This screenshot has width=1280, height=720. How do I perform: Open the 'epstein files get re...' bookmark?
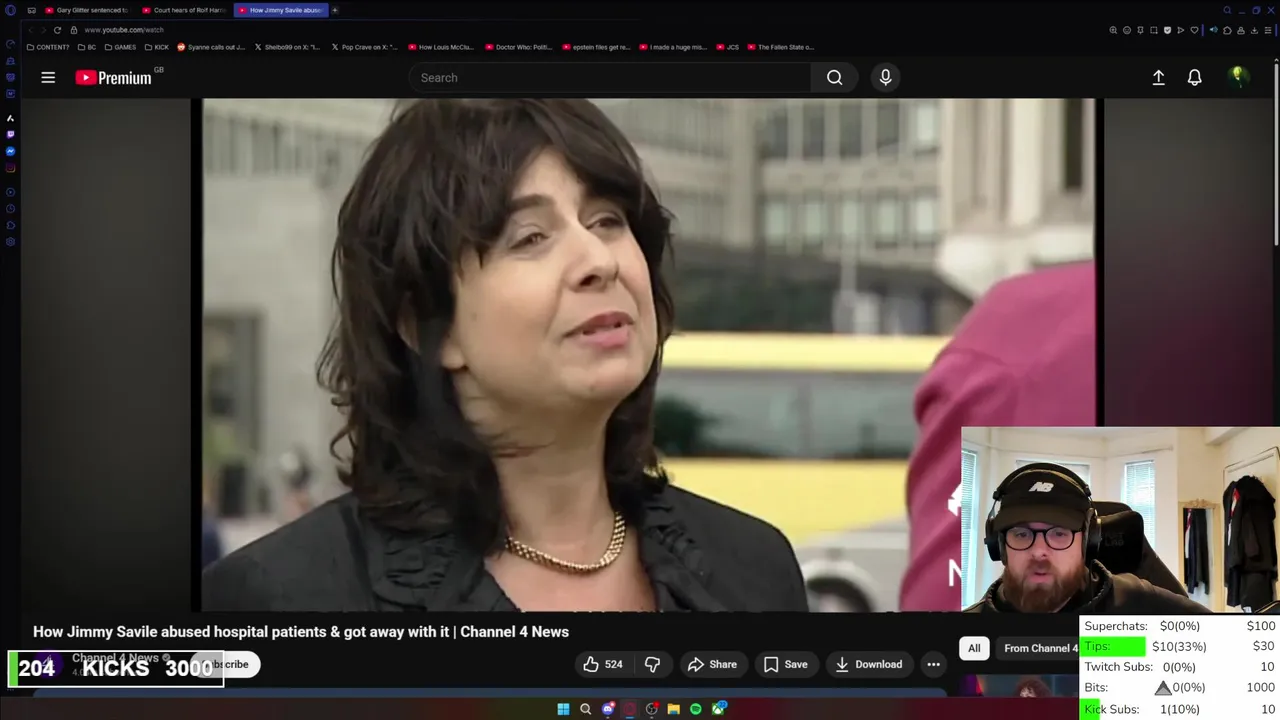(x=596, y=47)
